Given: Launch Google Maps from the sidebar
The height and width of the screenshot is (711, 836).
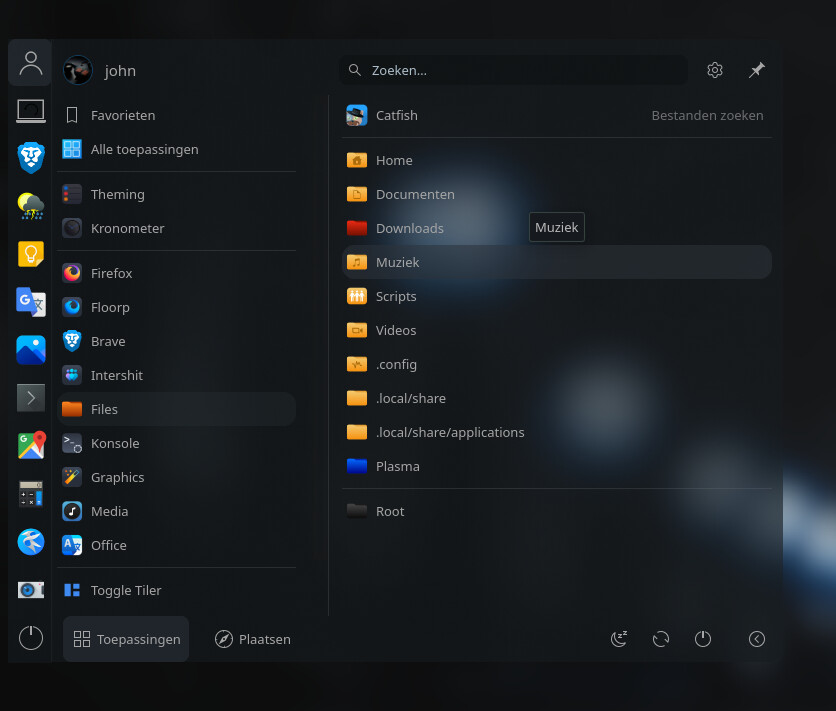Looking at the screenshot, I should click(x=31, y=446).
